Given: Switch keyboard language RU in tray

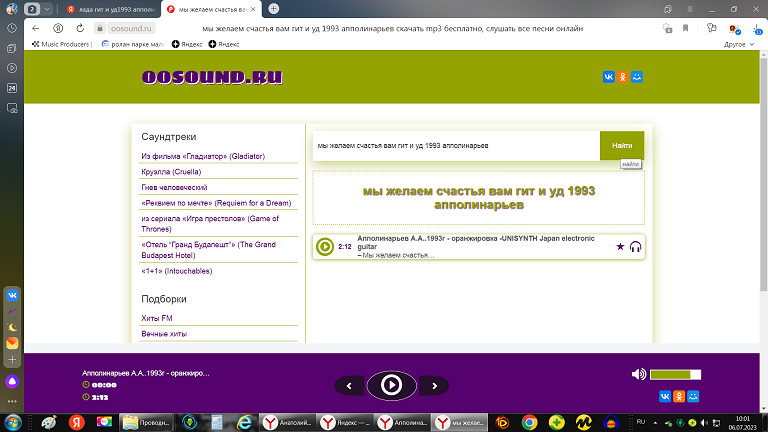Looking at the screenshot, I should 641,422.
